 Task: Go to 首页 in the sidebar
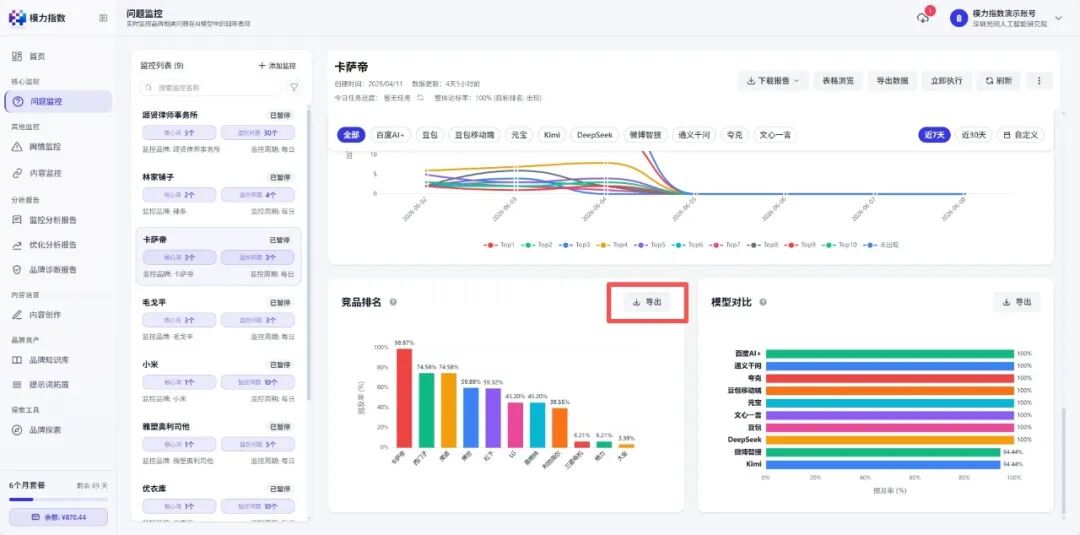pos(37,56)
